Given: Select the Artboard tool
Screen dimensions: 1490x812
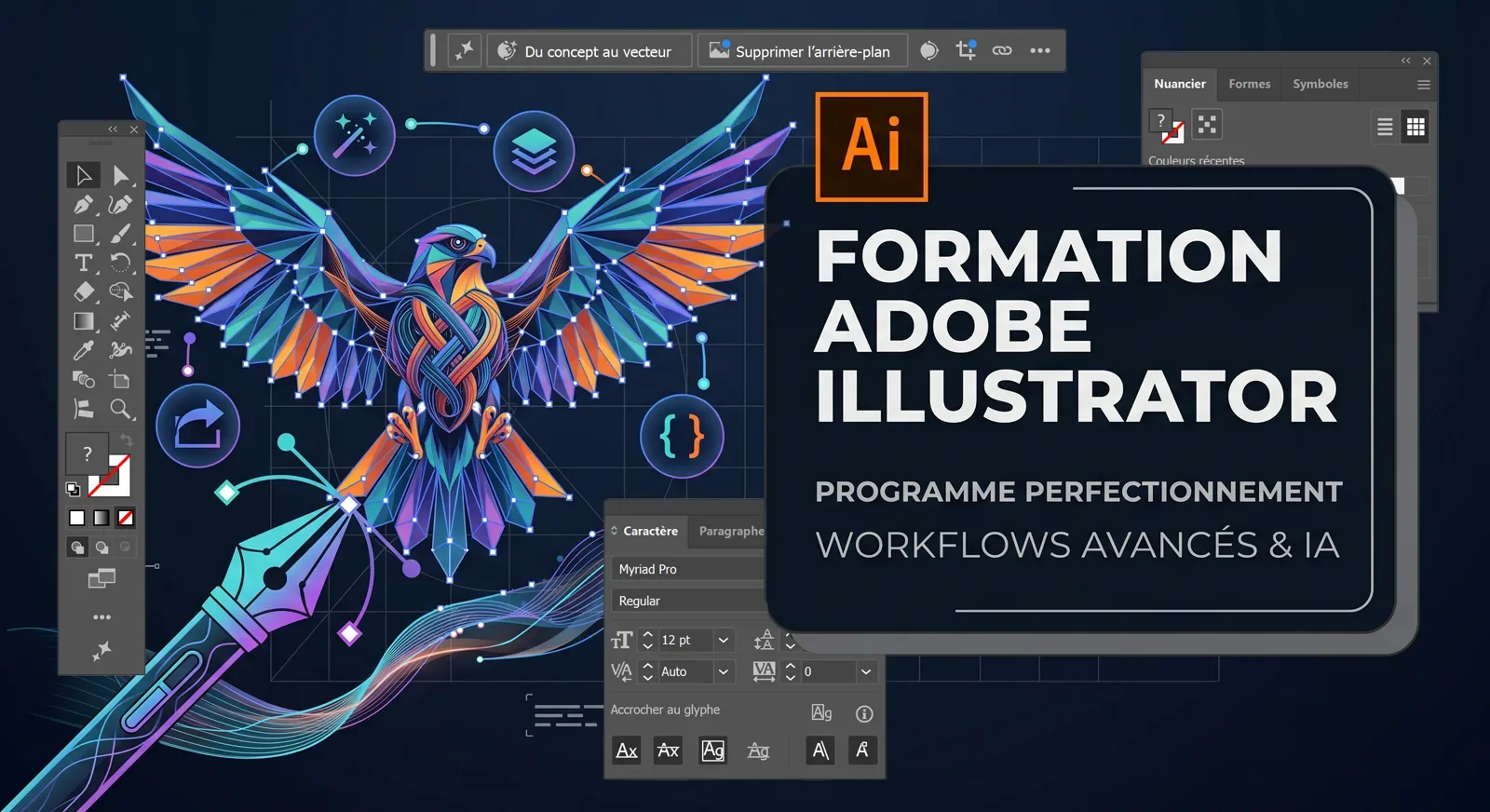Looking at the screenshot, I should [x=120, y=379].
